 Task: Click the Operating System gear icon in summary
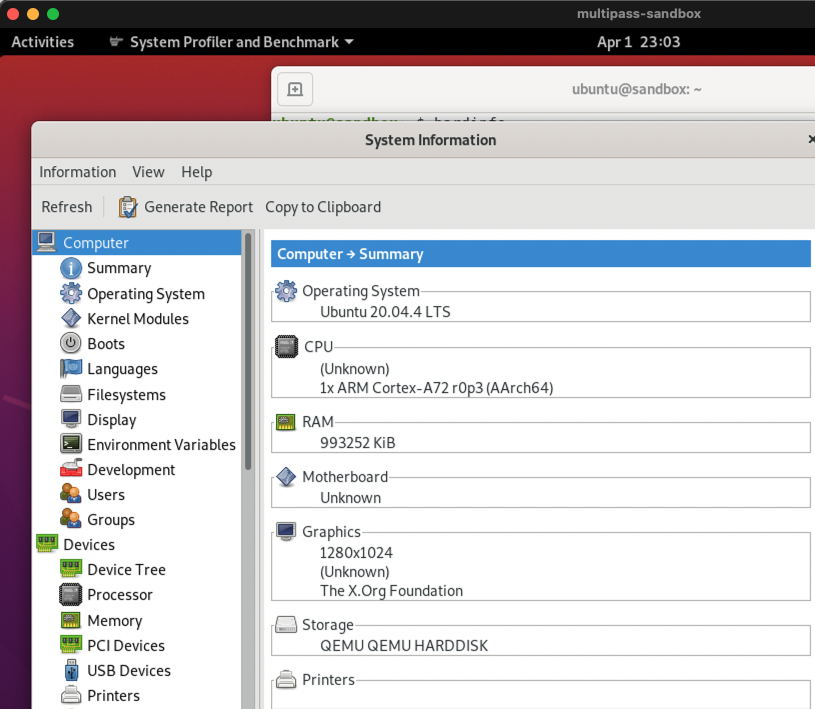pyautogui.click(x=286, y=291)
